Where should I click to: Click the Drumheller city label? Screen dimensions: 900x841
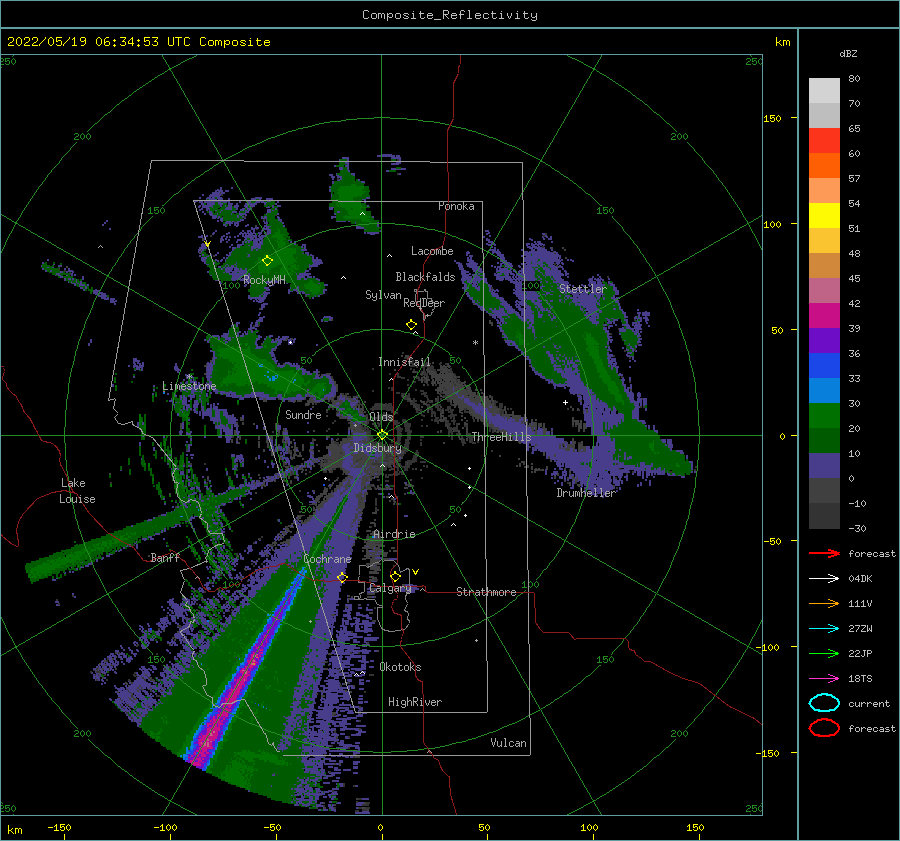coord(586,493)
